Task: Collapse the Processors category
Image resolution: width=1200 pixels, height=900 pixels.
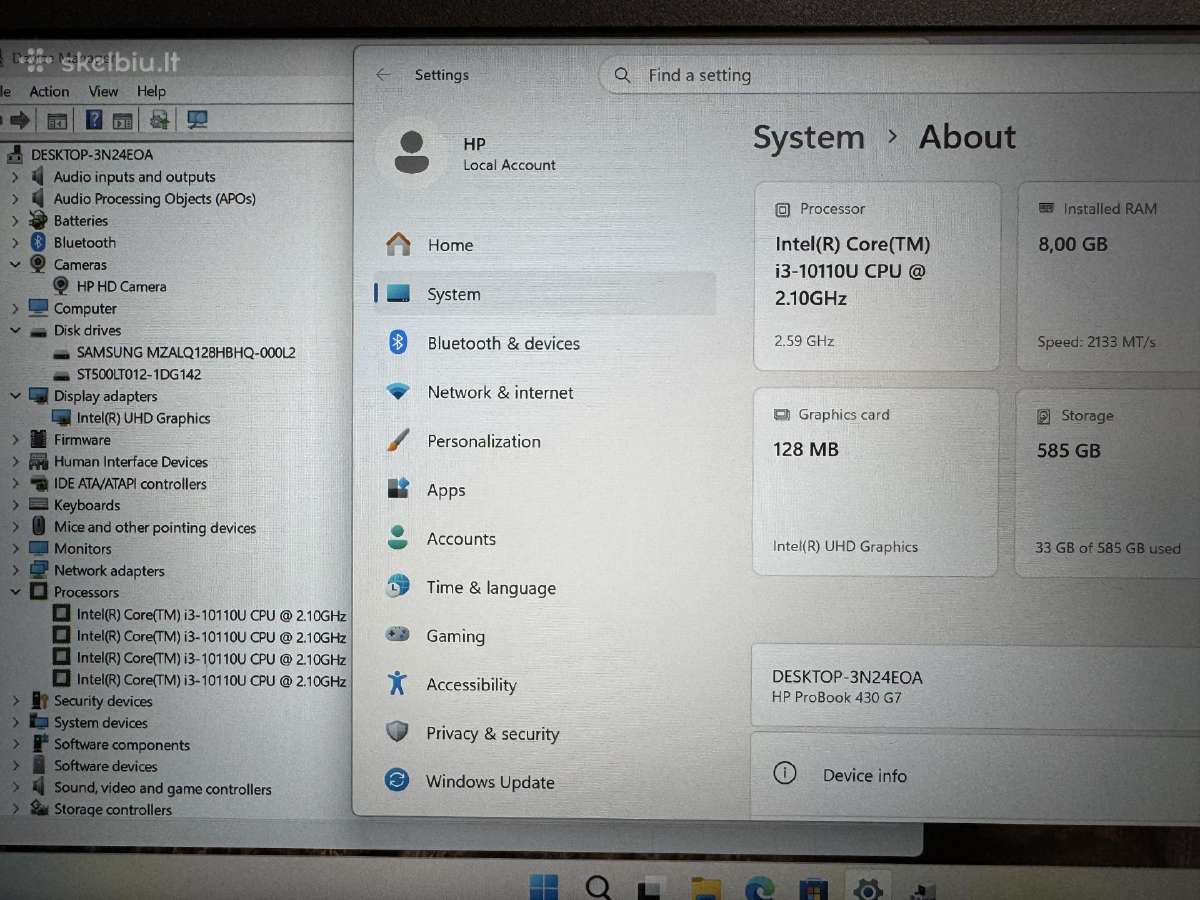Action: pos(16,592)
